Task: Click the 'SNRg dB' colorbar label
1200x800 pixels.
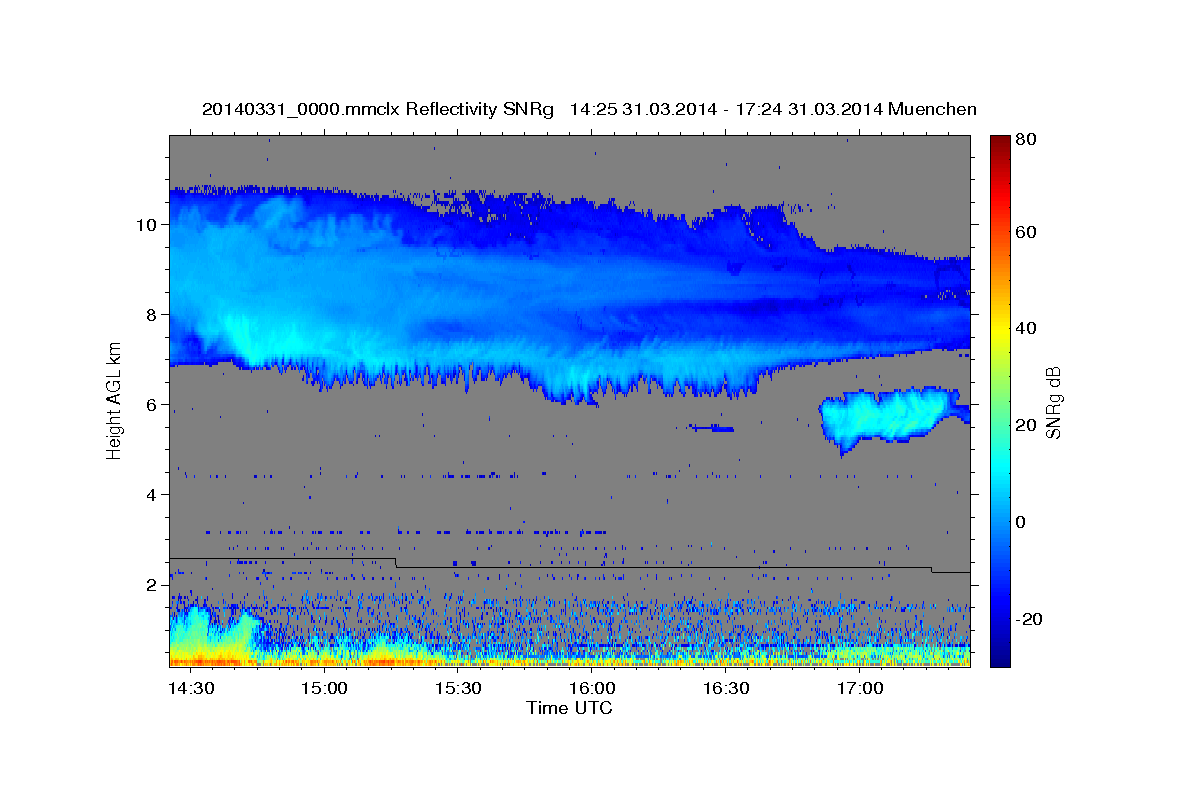Action: (1052, 403)
